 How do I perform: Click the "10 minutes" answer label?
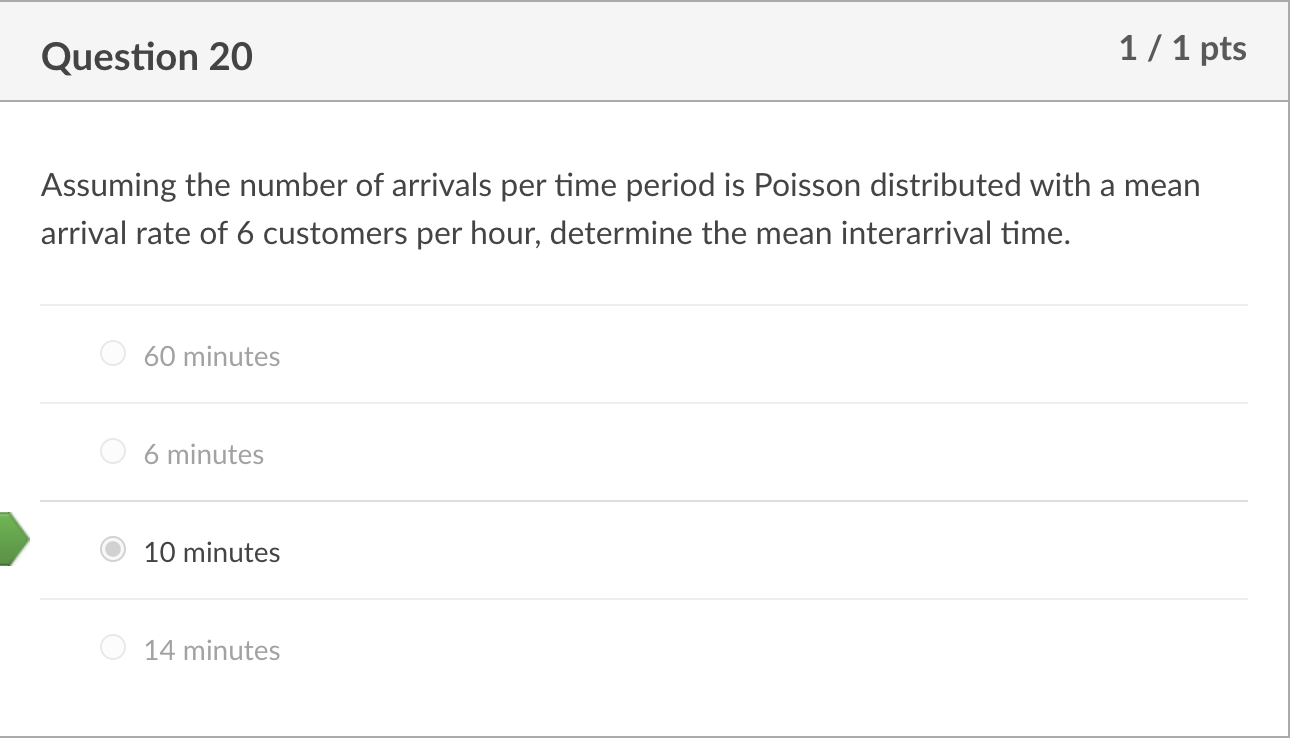click(x=212, y=552)
